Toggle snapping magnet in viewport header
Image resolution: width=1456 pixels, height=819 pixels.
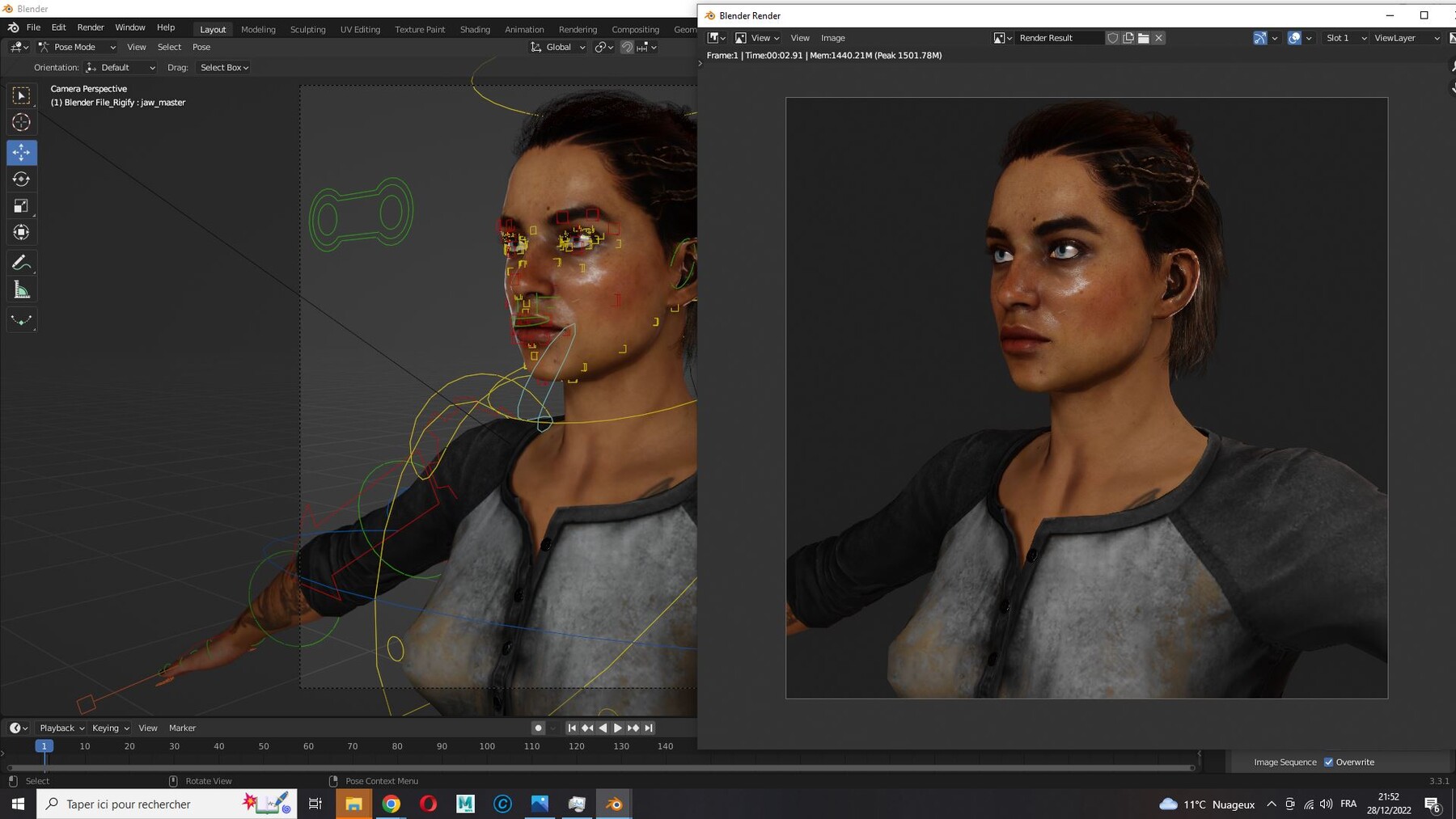point(627,47)
